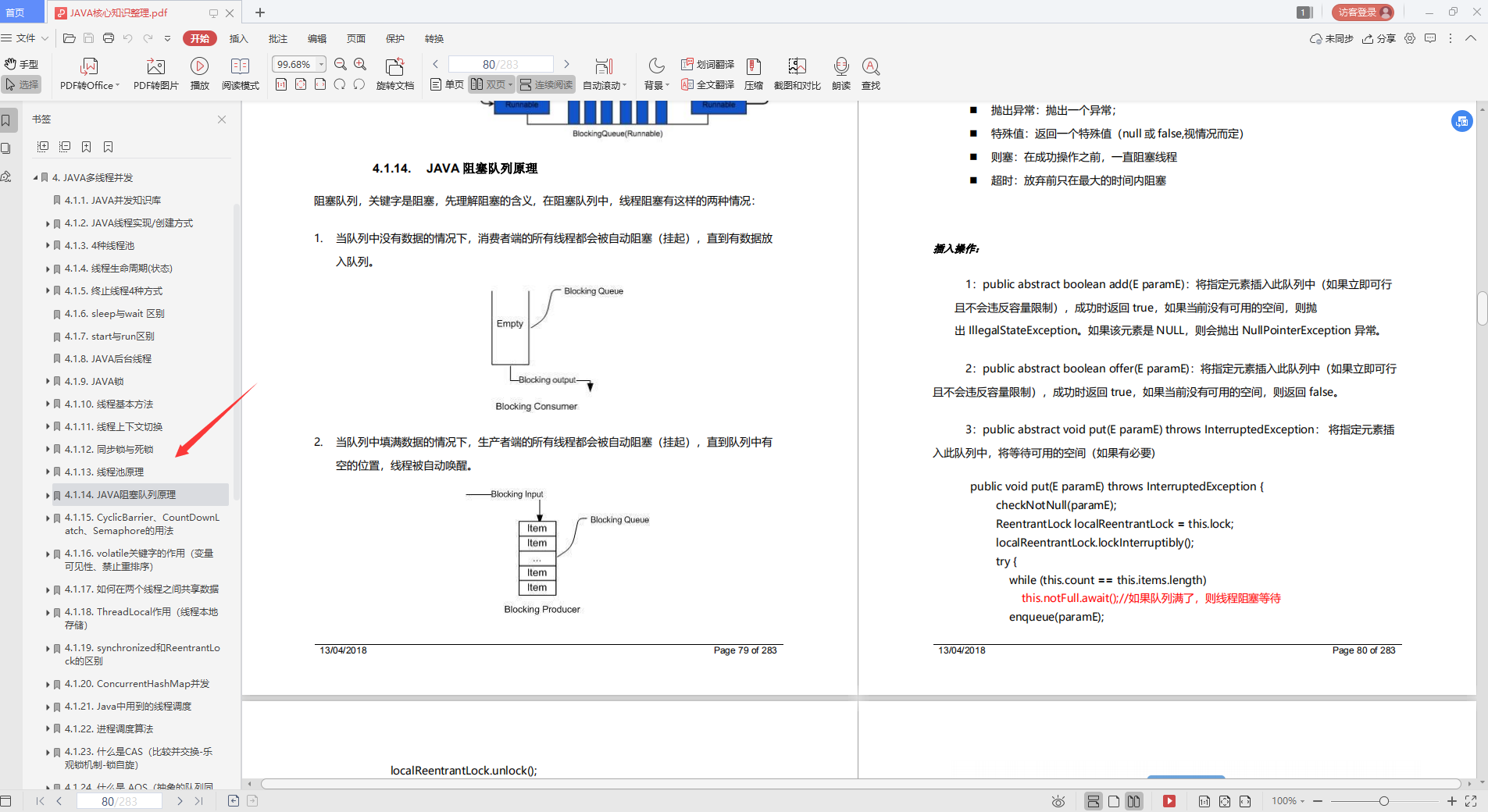This screenshot has width=1488, height=812.
Task: Select the Hand tool (手型)
Action: (22, 64)
